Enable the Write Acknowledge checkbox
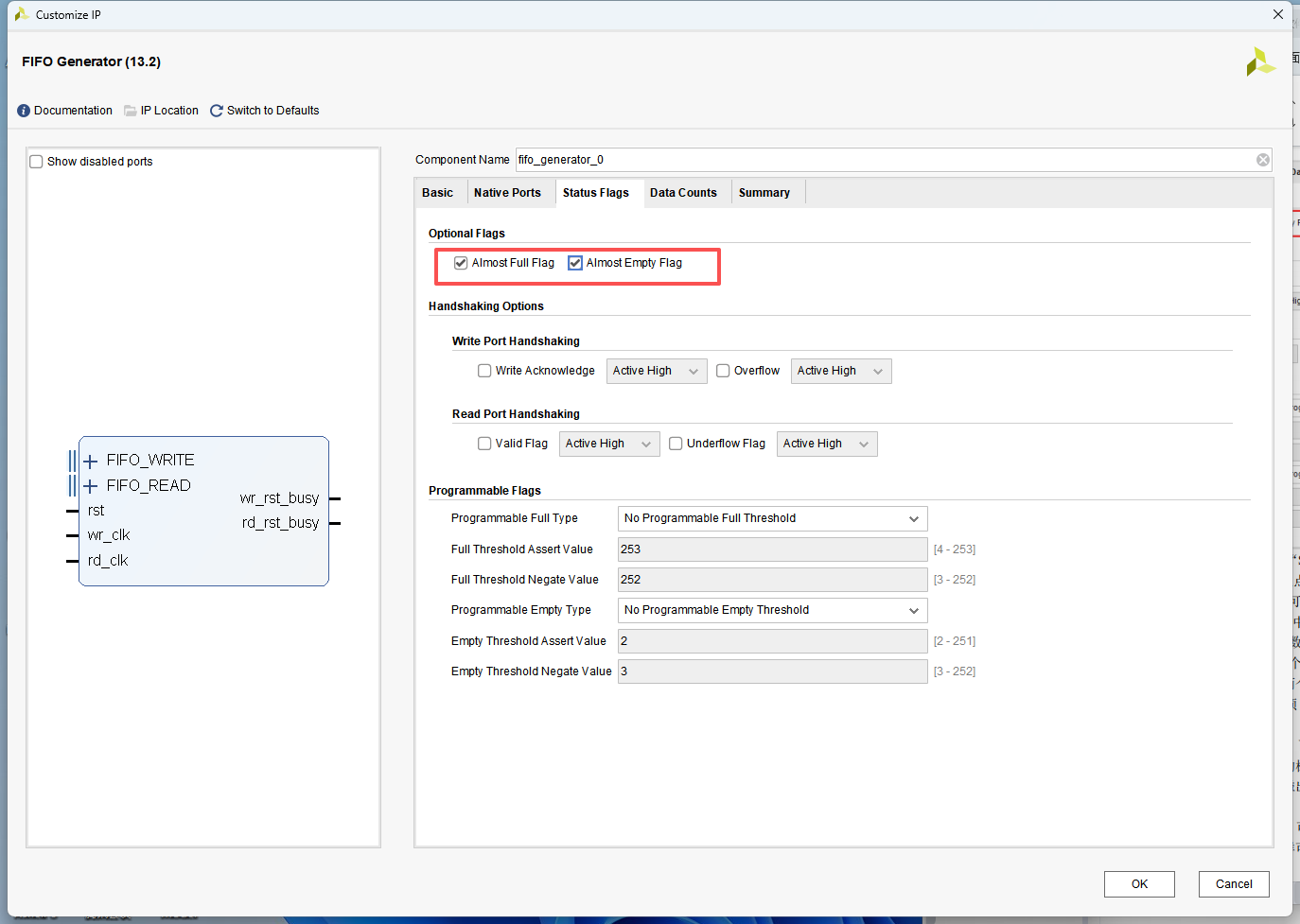 [484, 371]
